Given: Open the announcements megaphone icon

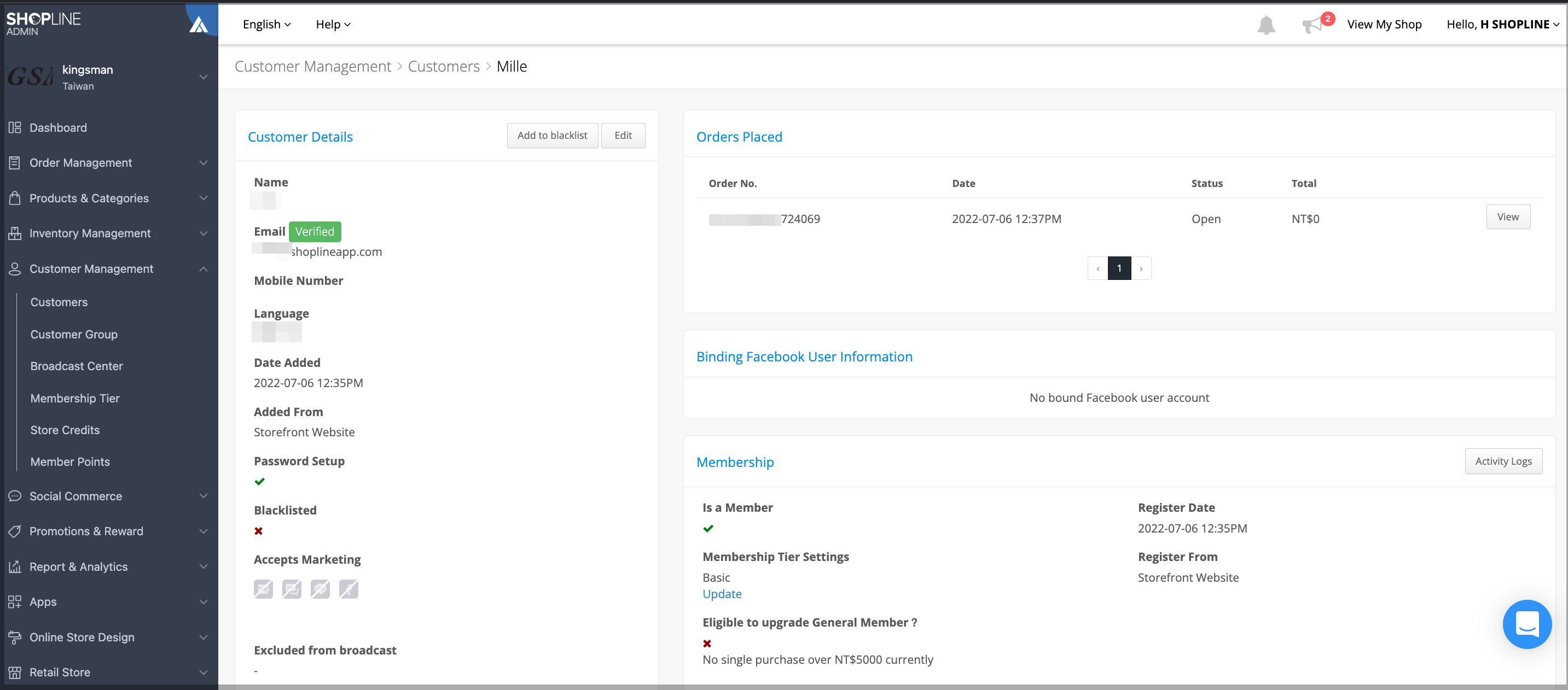Looking at the screenshot, I should 1312,25.
